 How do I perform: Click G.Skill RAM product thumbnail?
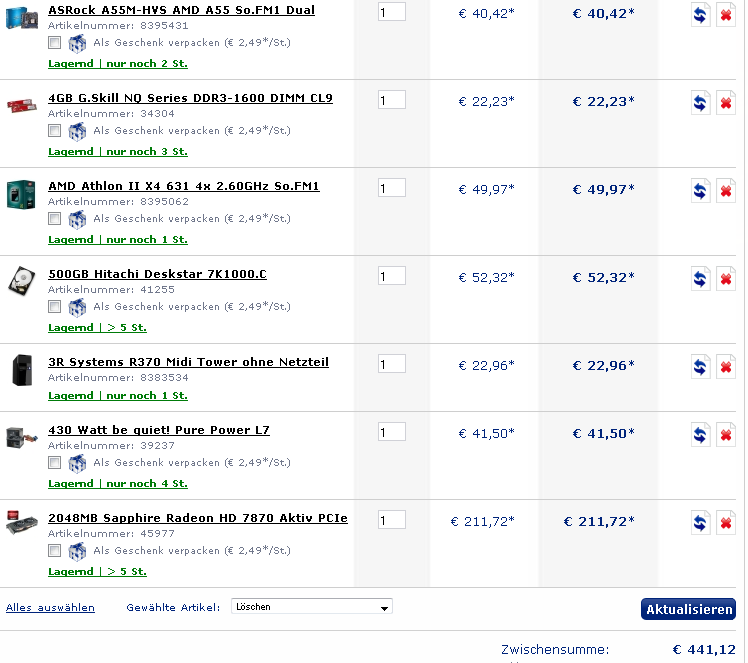[x=21, y=105]
